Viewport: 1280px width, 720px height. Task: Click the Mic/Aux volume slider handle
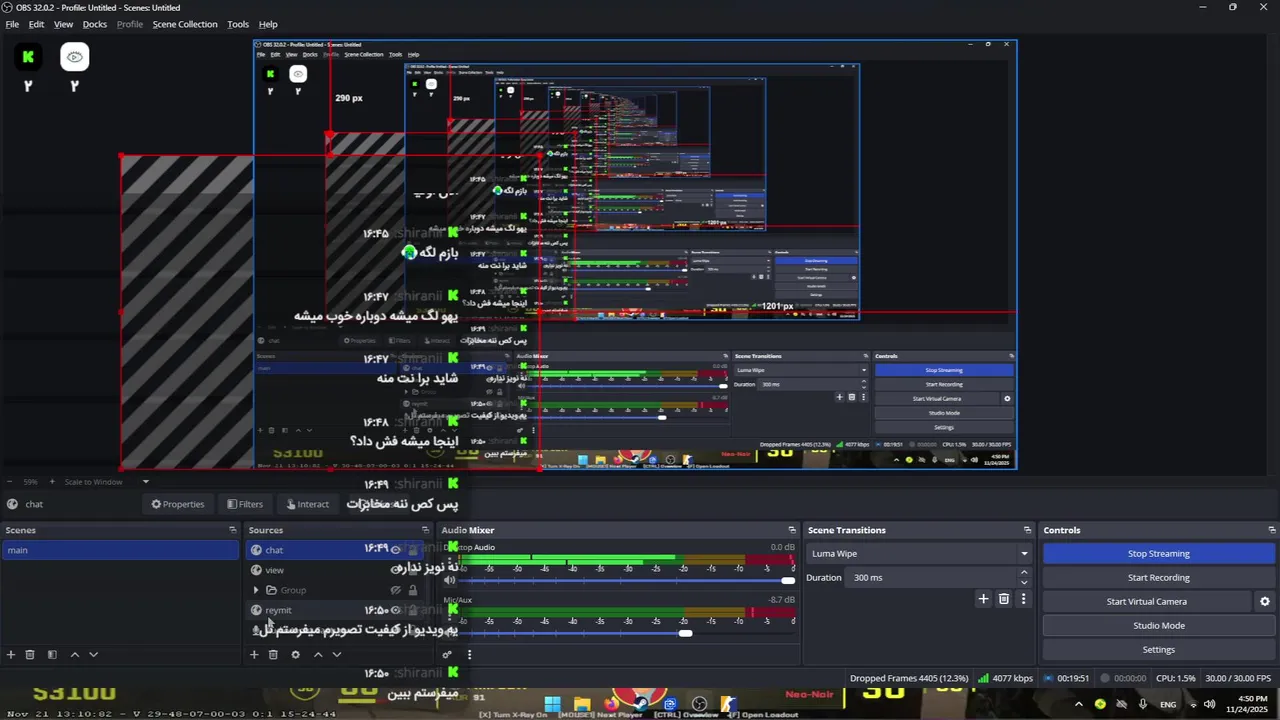[685, 633]
